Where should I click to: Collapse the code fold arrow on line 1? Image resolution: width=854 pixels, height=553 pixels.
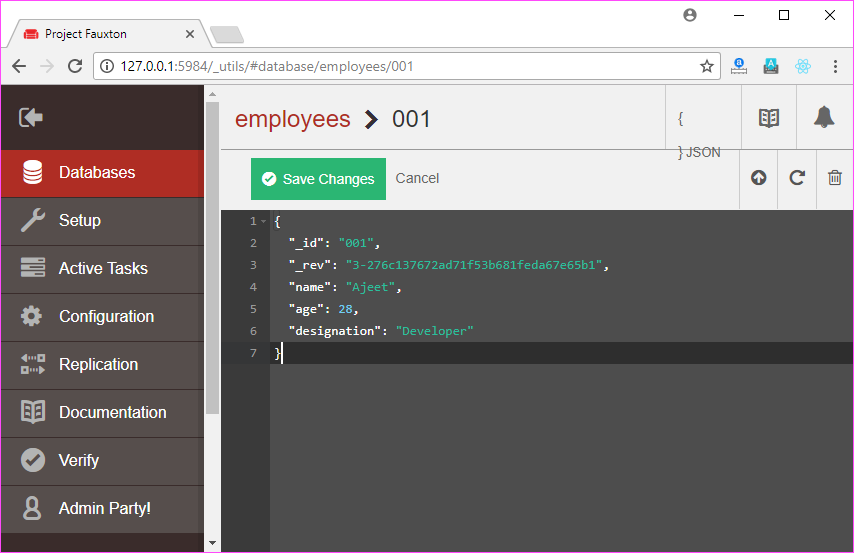(x=264, y=221)
